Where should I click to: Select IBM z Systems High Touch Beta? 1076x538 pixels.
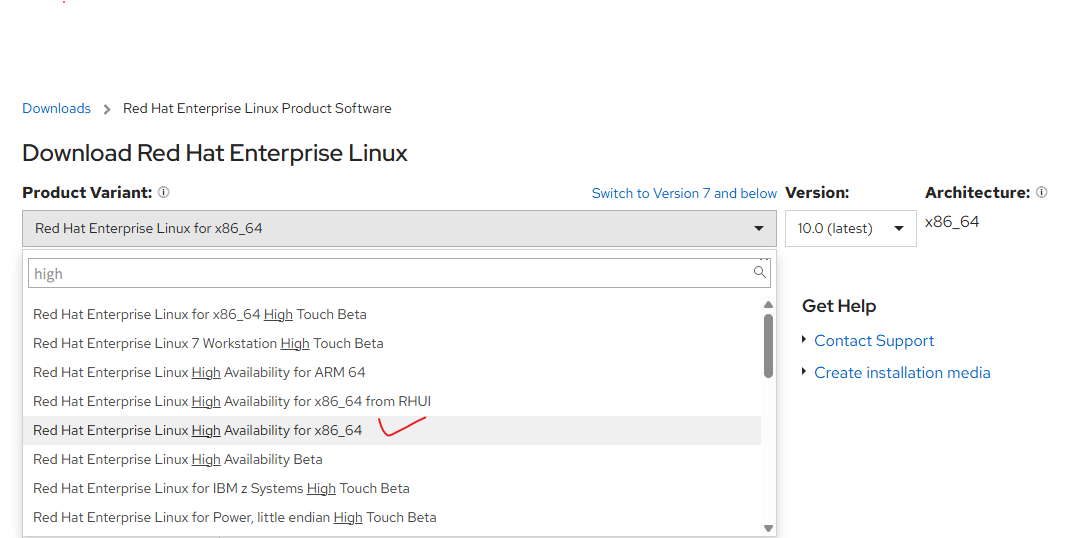[391, 489]
